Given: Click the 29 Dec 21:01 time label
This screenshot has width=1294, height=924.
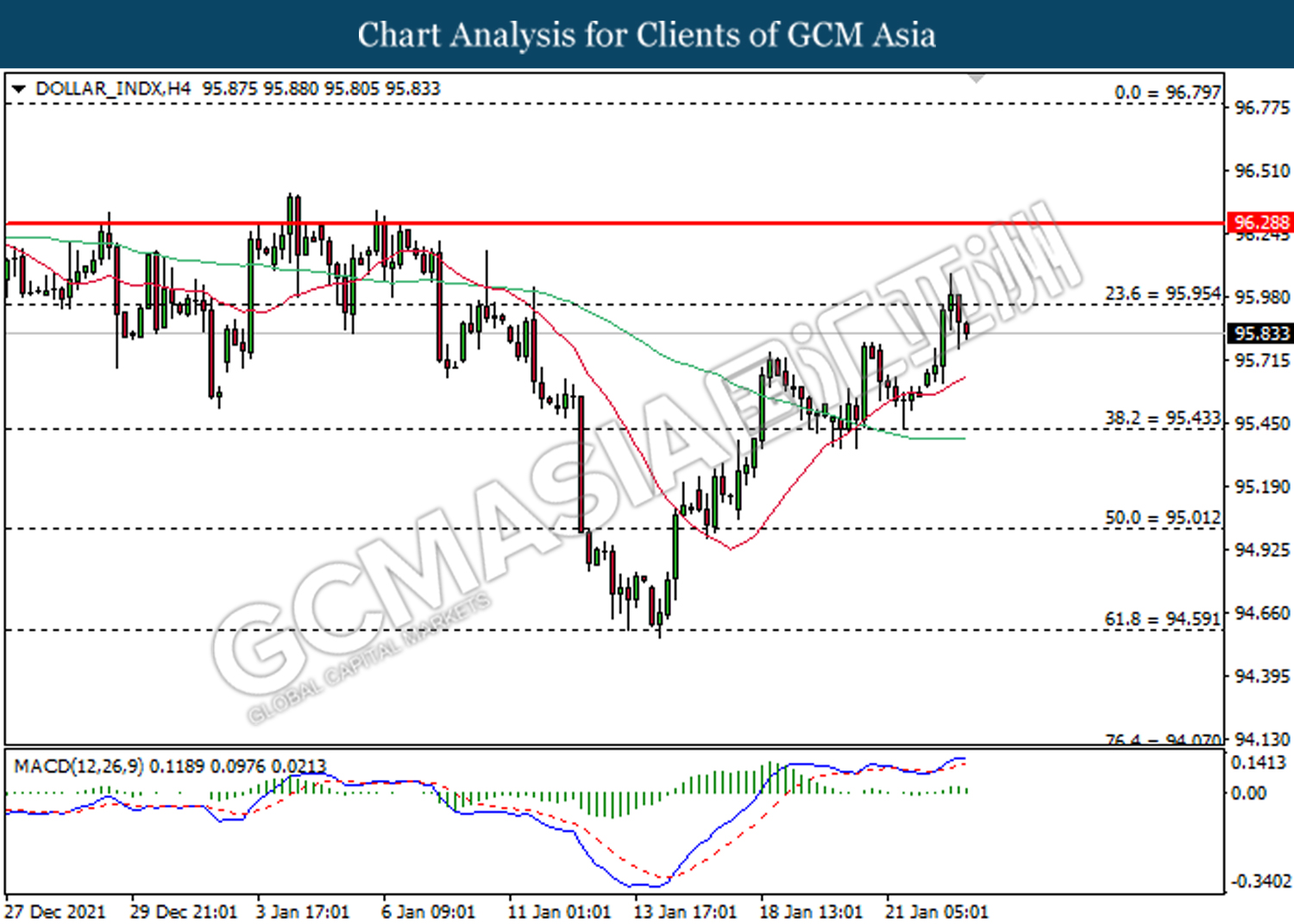Looking at the screenshot, I should click(x=184, y=912).
